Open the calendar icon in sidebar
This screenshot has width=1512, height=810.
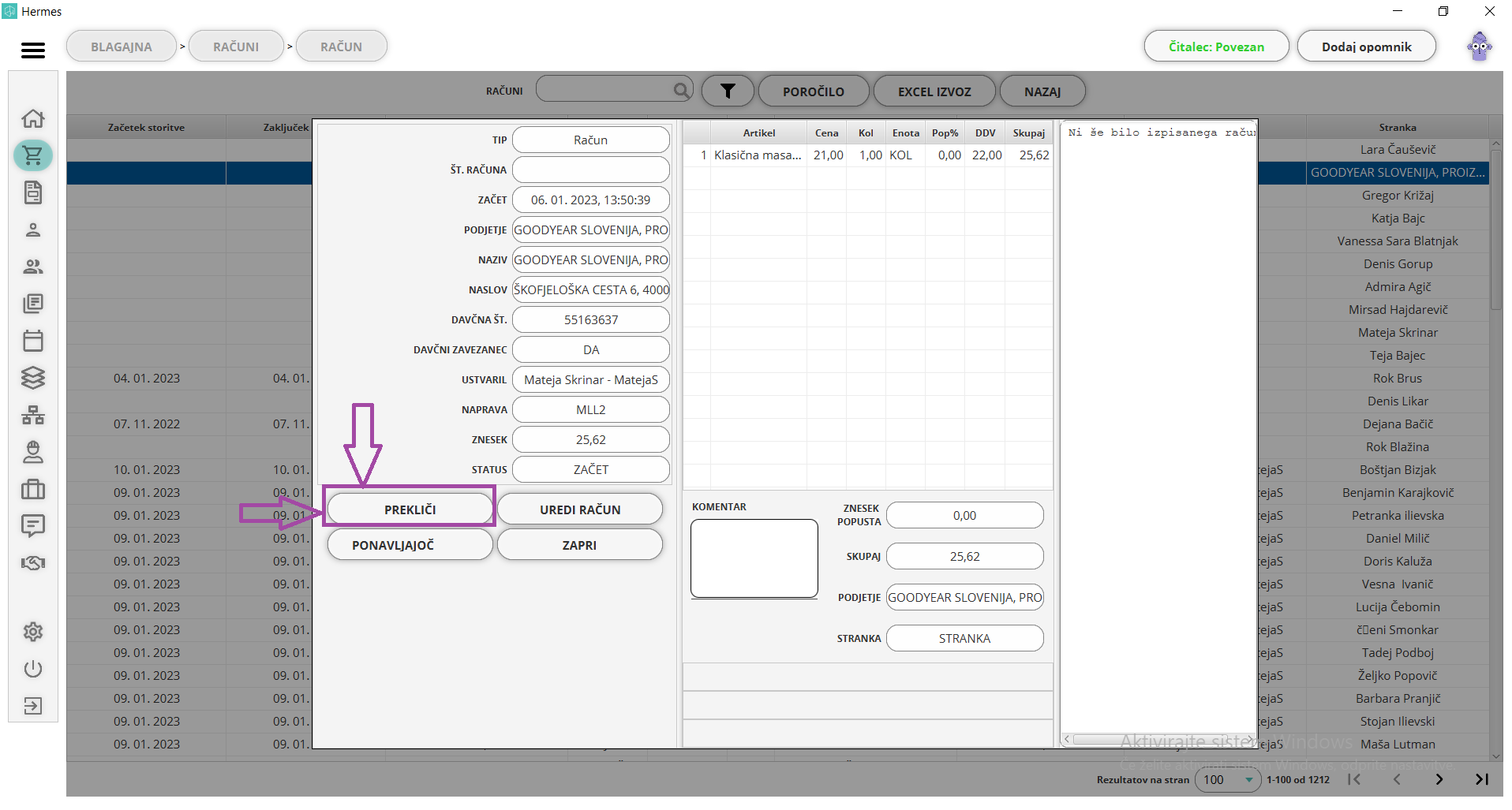point(33,341)
